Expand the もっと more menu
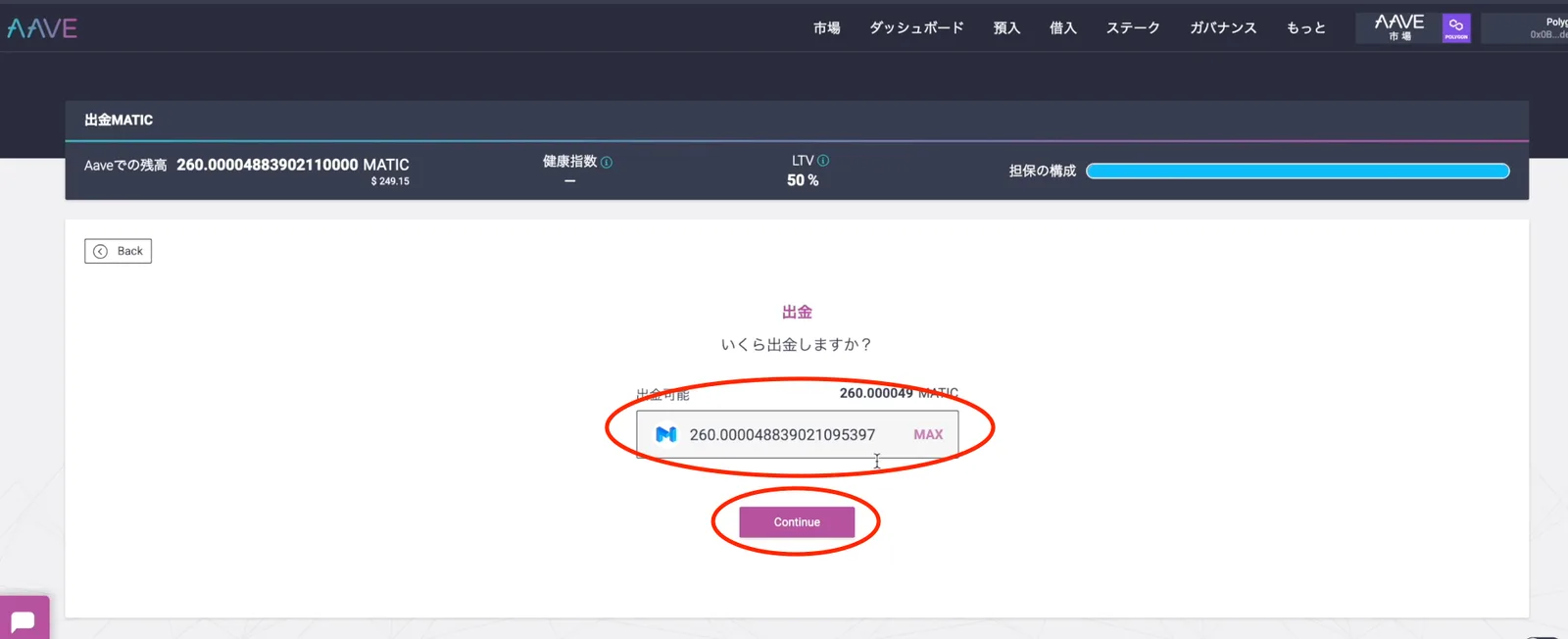Screen dimensions: 1568x639 (1305, 28)
